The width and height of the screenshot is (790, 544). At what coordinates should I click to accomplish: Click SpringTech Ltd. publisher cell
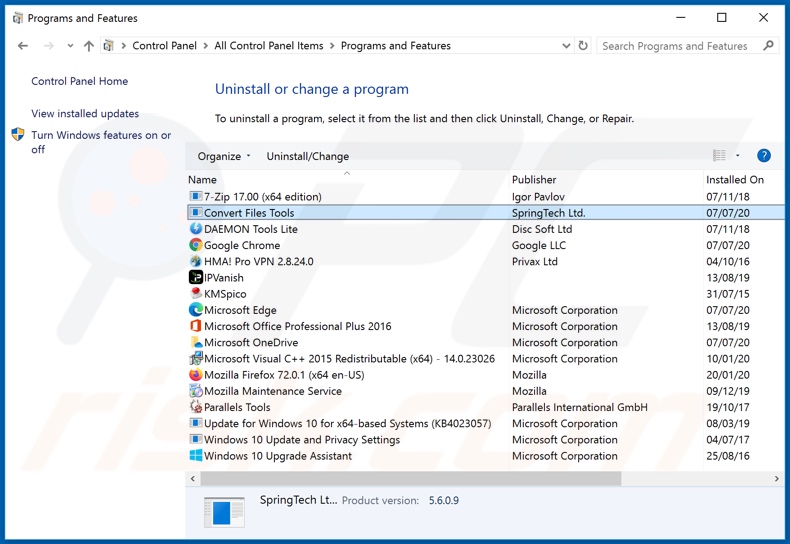pyautogui.click(x=549, y=213)
